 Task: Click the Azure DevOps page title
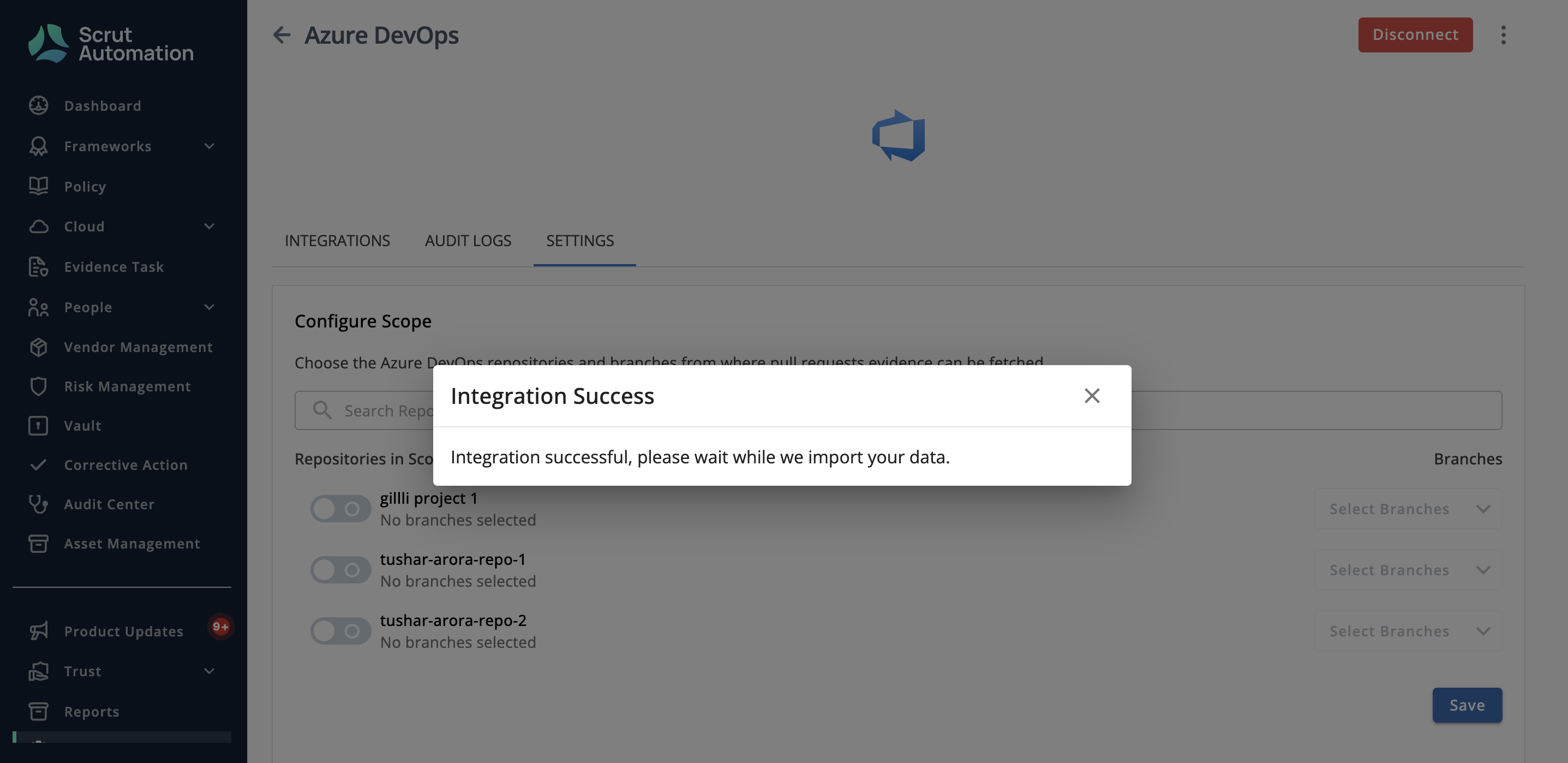pos(382,35)
